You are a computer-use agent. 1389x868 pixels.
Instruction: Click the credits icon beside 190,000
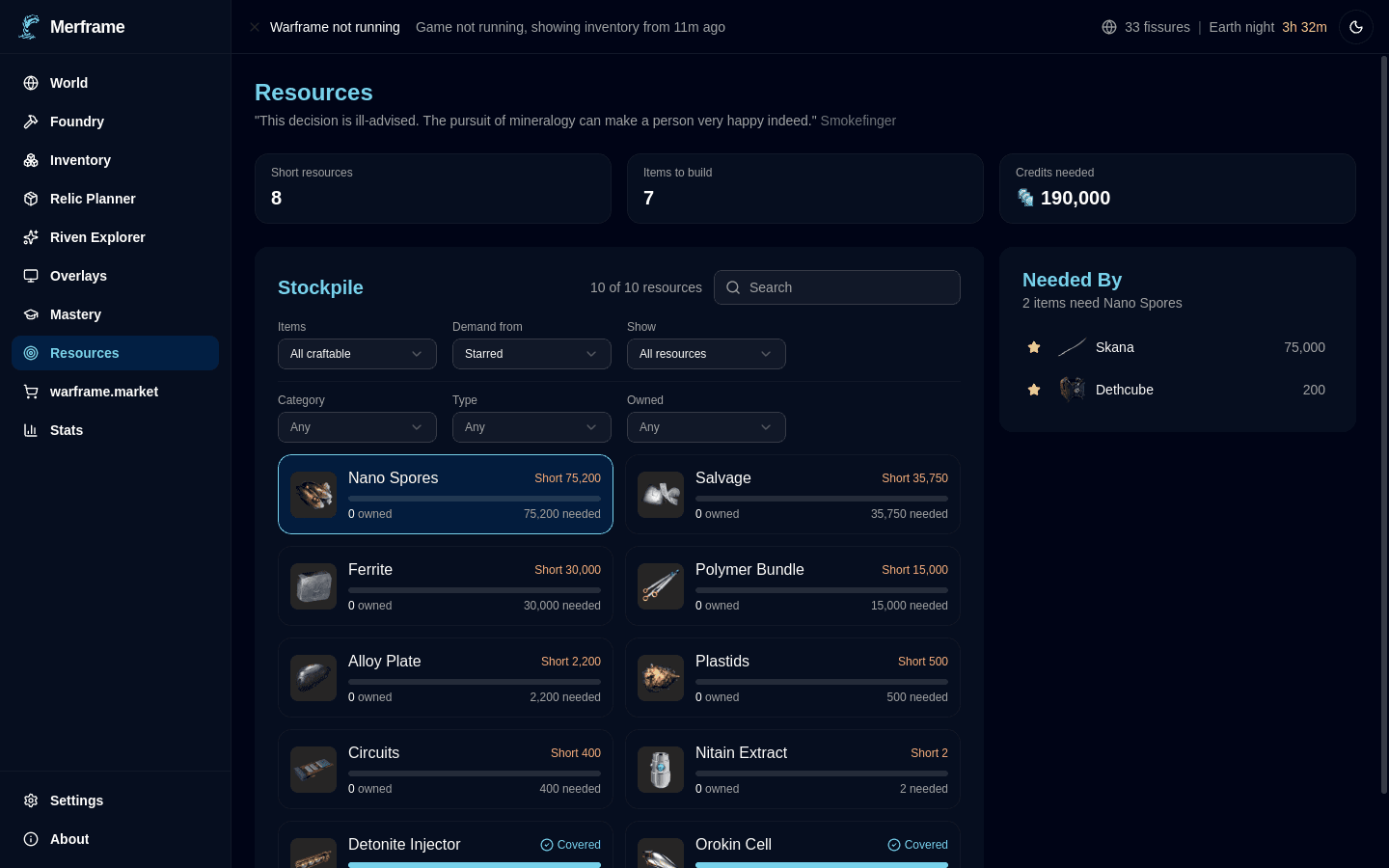1025,198
